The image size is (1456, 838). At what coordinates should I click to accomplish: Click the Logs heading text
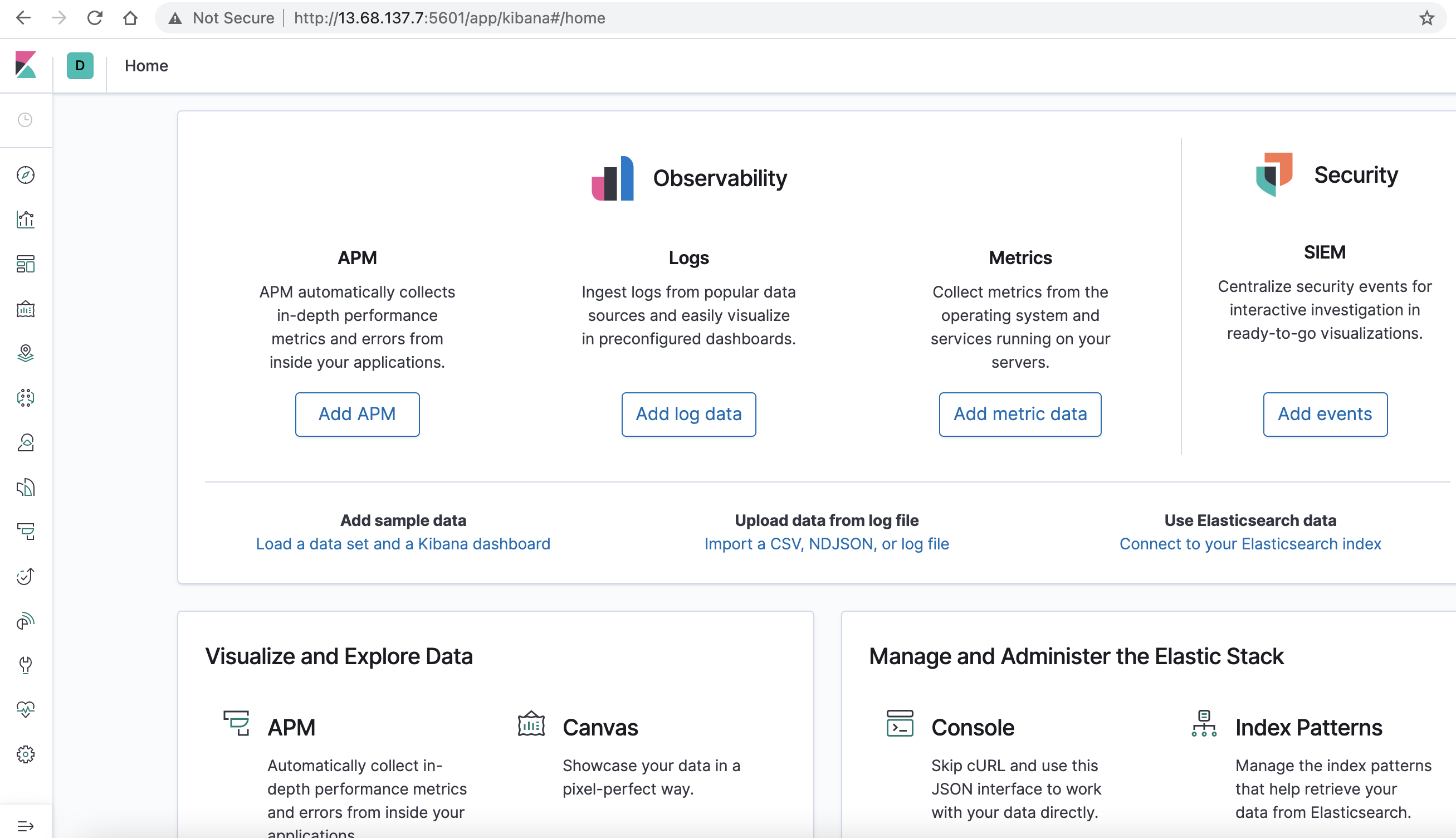(x=688, y=258)
